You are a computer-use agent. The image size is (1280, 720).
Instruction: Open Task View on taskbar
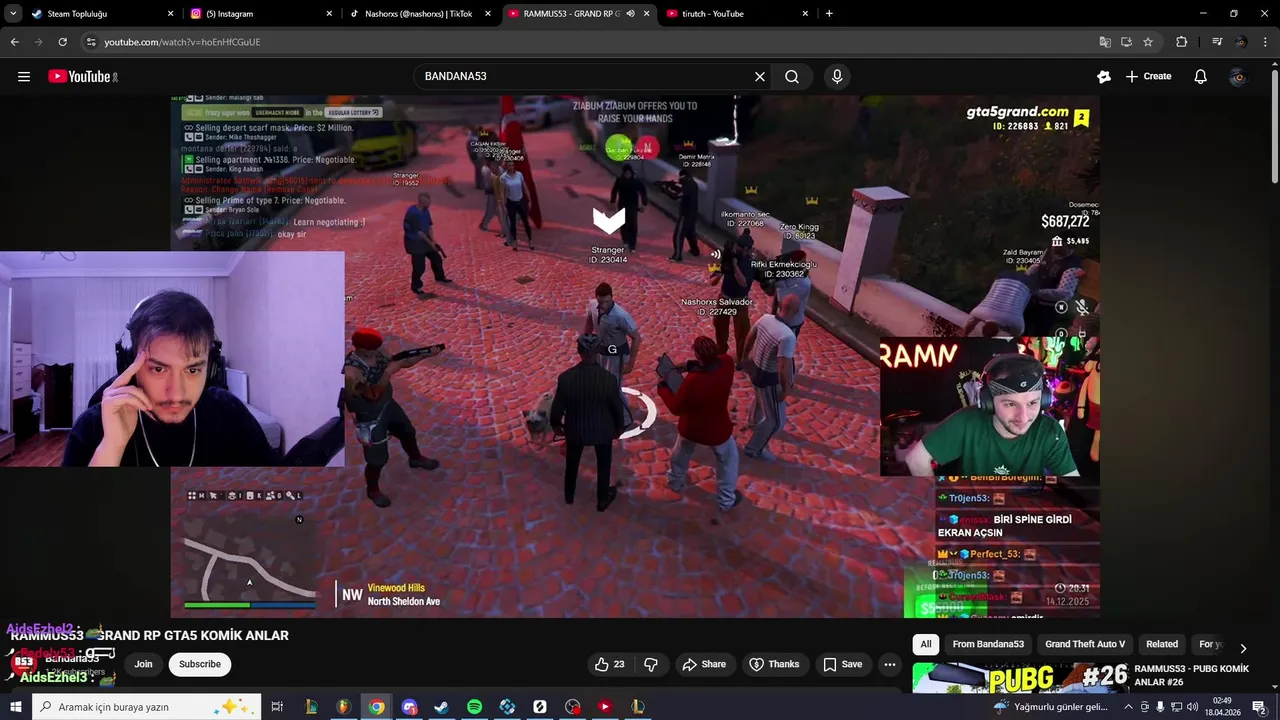(277, 707)
